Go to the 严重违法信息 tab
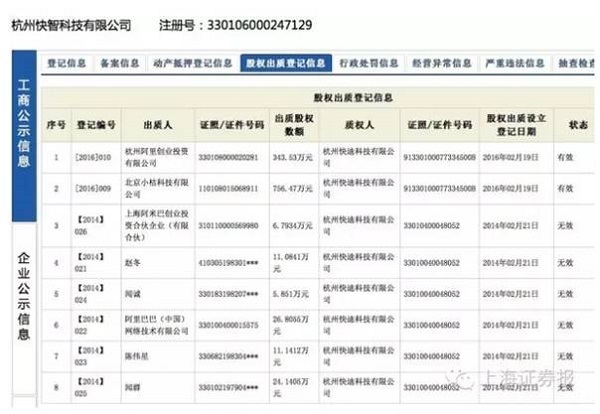The image size is (600, 414). (515, 63)
